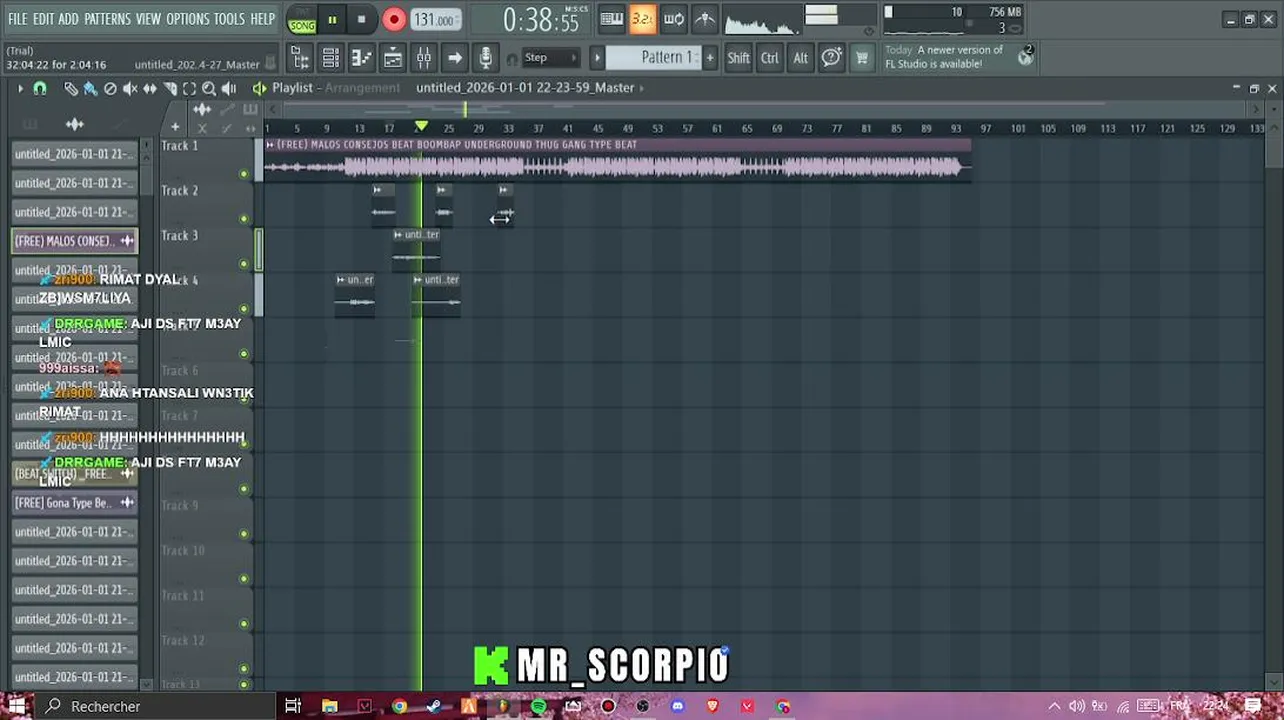This screenshot has width=1284, height=720.
Task: Select the Mute tool in playlist
Action: (x=130, y=89)
